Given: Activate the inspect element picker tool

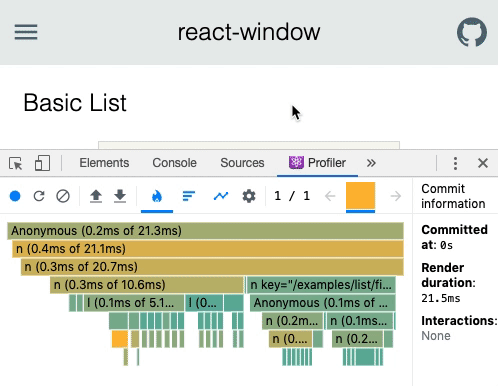Looking at the screenshot, I should pos(16,163).
